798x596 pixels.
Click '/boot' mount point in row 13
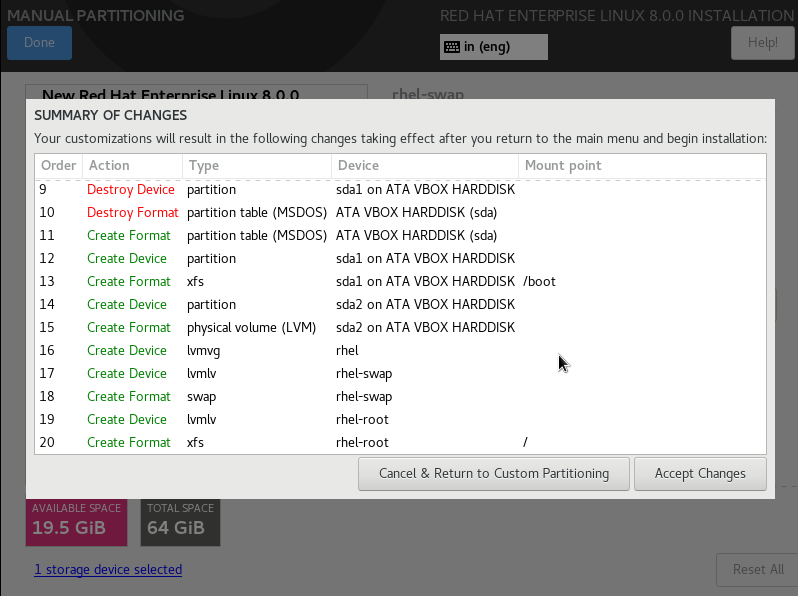[x=539, y=281]
